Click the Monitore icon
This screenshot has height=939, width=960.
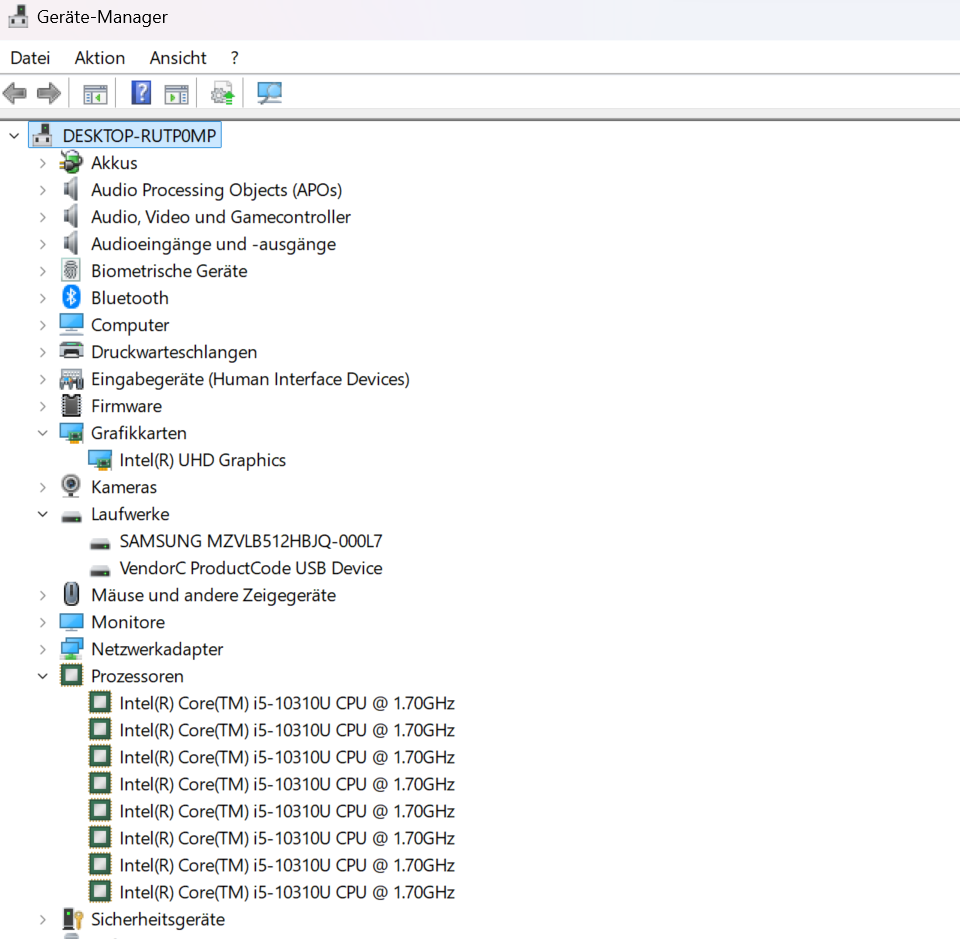(x=71, y=622)
